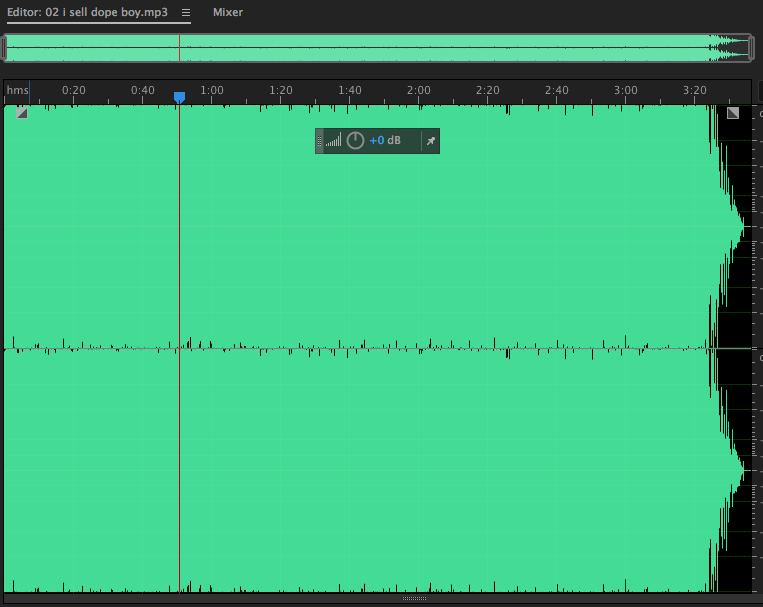763x607 pixels.
Task: Click the 3:20 mark on the timeline ruler
Action: (x=694, y=90)
